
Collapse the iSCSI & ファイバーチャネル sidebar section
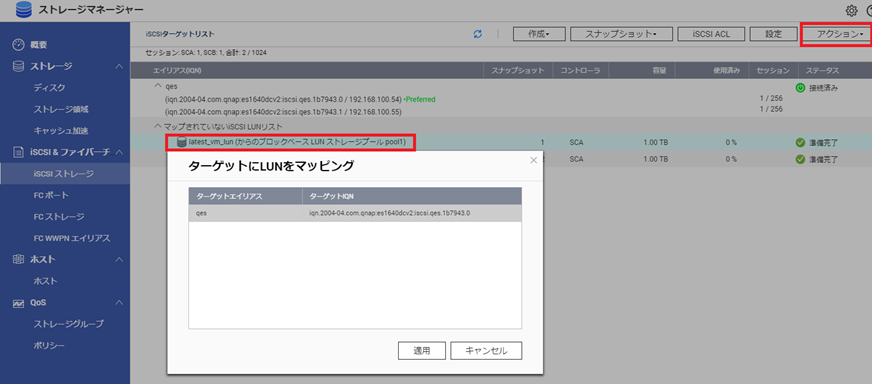click(118, 152)
